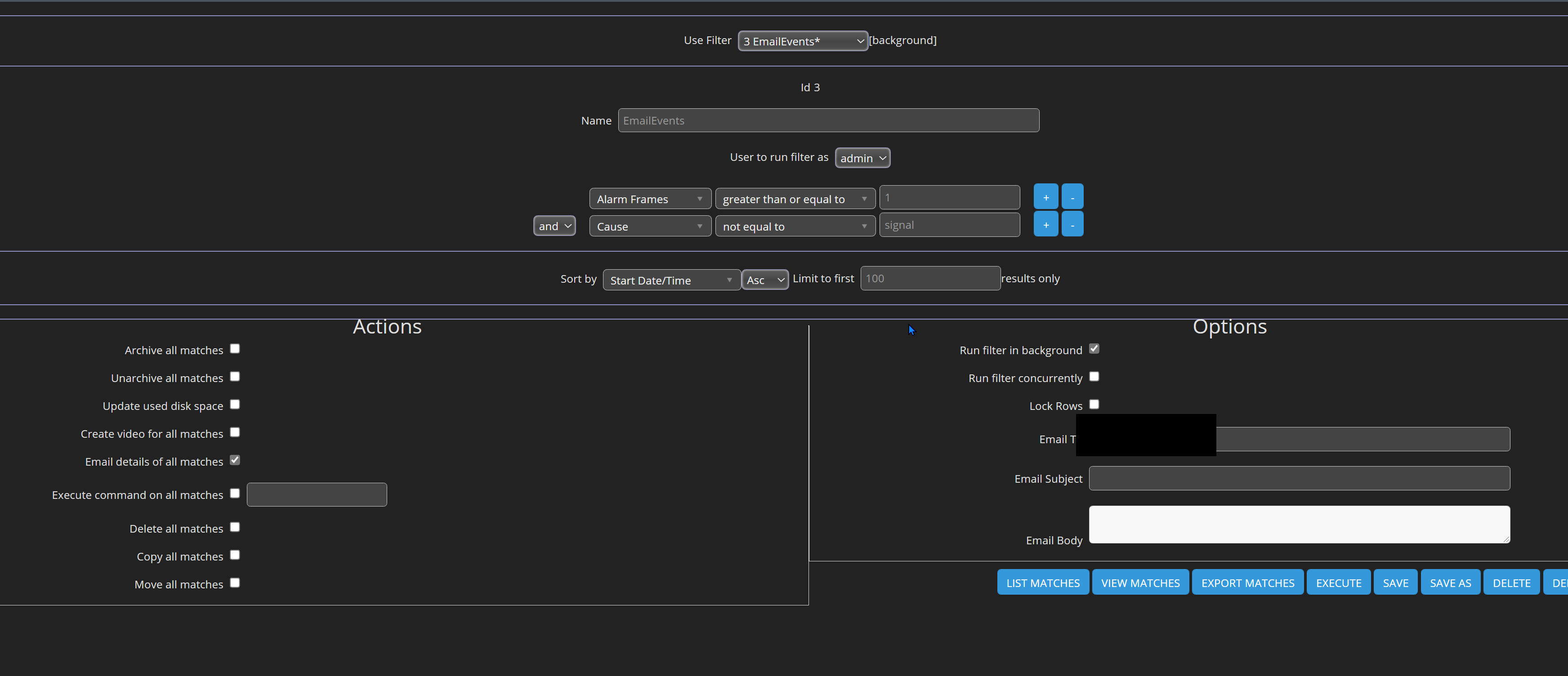Open the Asc sort order dropdown
Viewport: 1568px width, 676px height.
click(x=764, y=280)
